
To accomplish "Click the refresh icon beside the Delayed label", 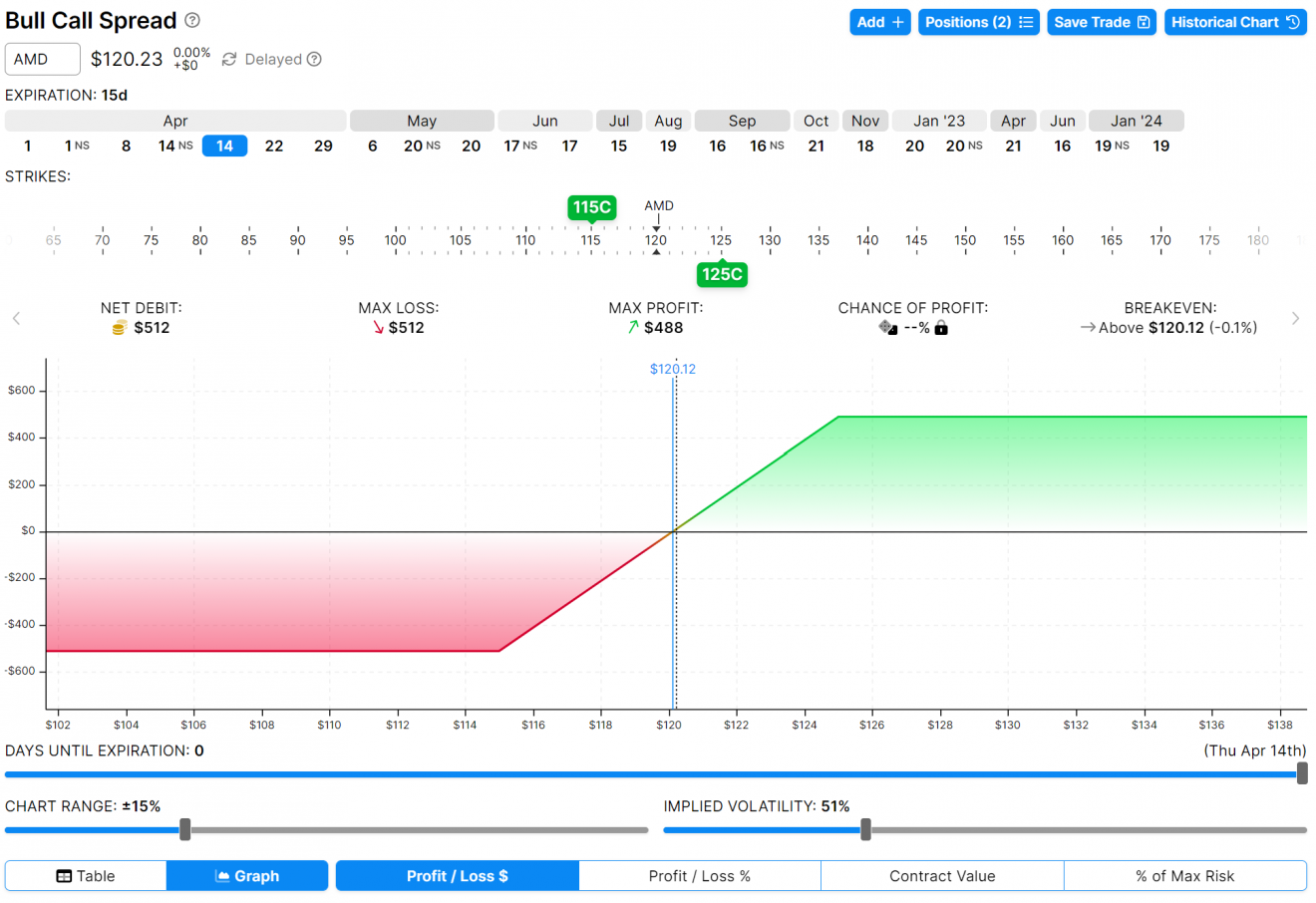I will click(x=230, y=59).
